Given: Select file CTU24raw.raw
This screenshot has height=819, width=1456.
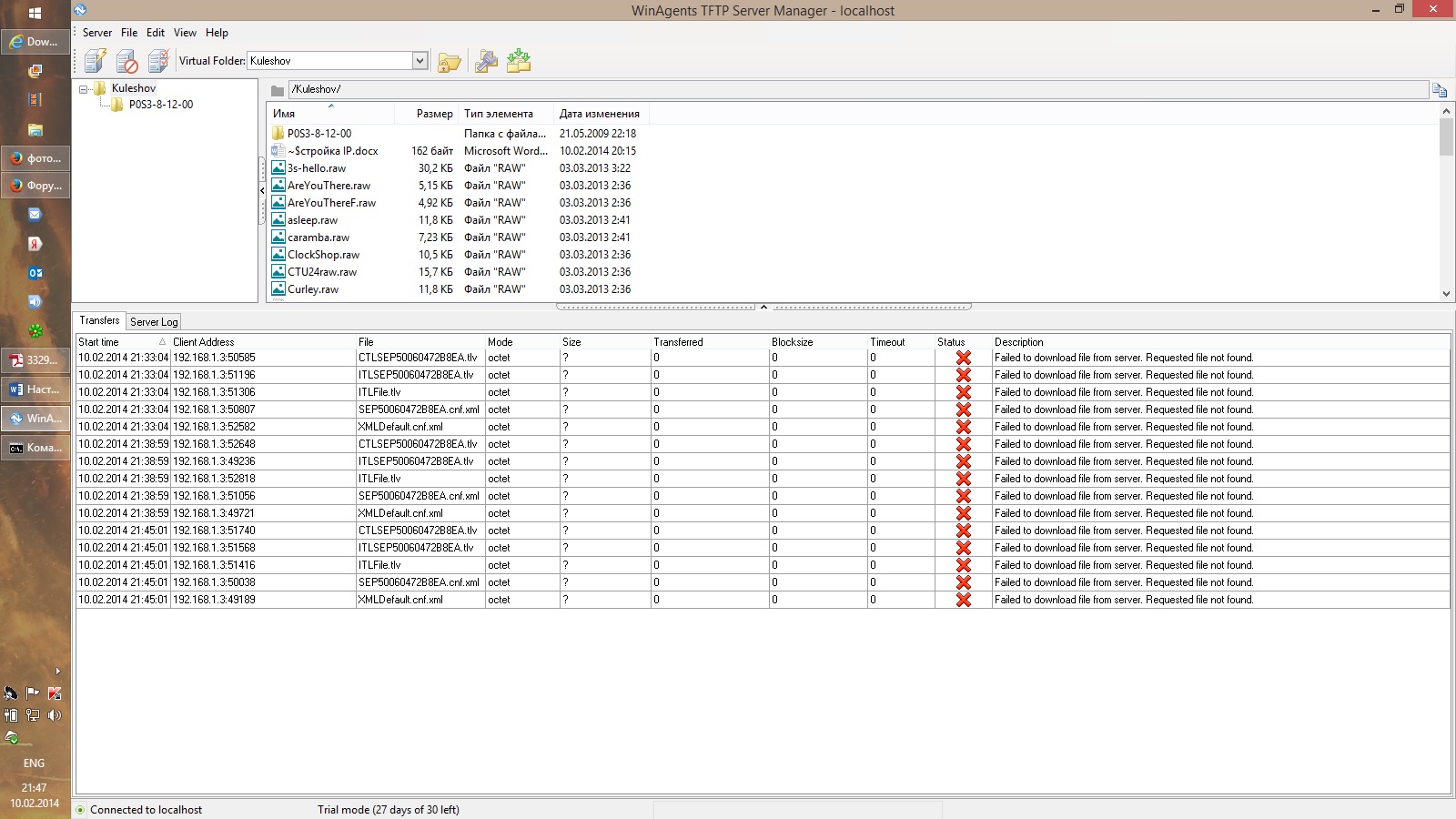Looking at the screenshot, I should [x=322, y=272].
